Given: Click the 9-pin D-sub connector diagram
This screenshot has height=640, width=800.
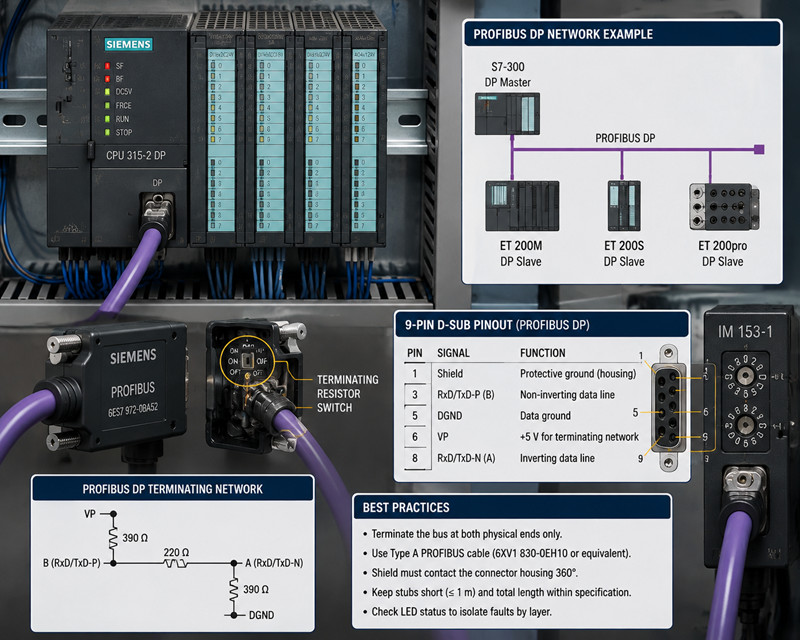Looking at the screenshot, I should click(x=668, y=407).
